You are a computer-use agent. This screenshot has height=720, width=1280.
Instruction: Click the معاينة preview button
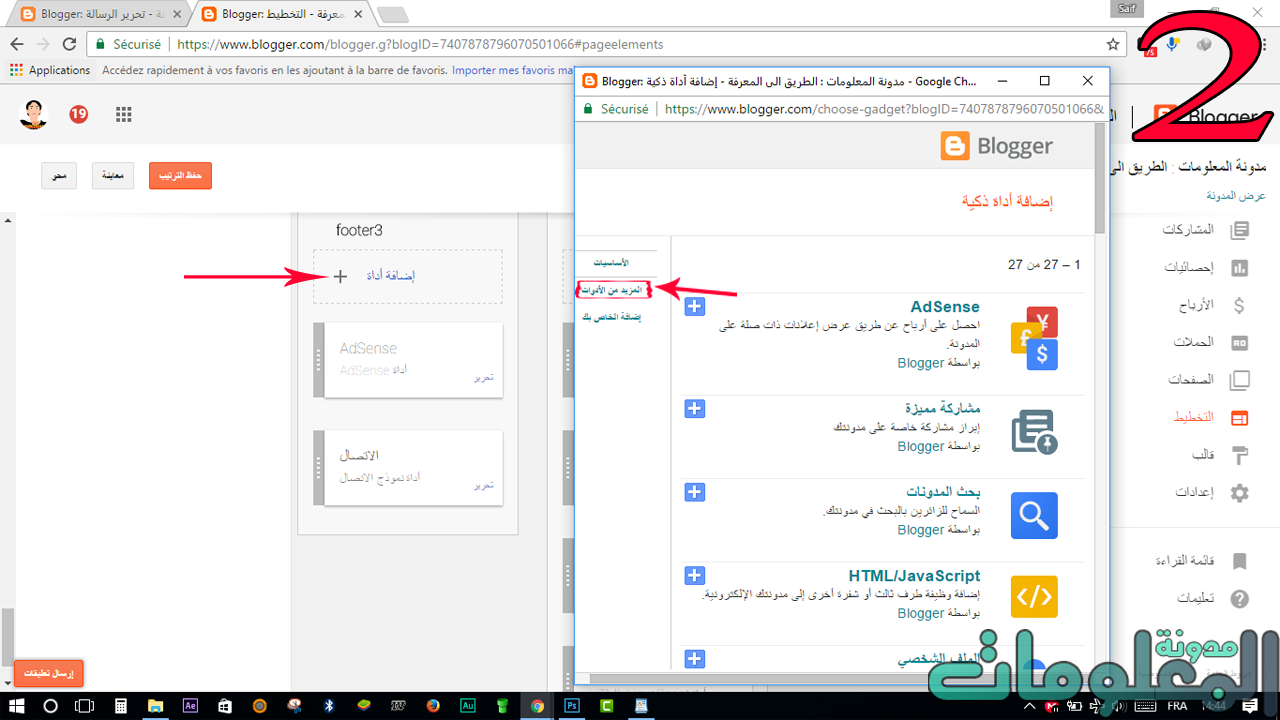[x=113, y=175]
